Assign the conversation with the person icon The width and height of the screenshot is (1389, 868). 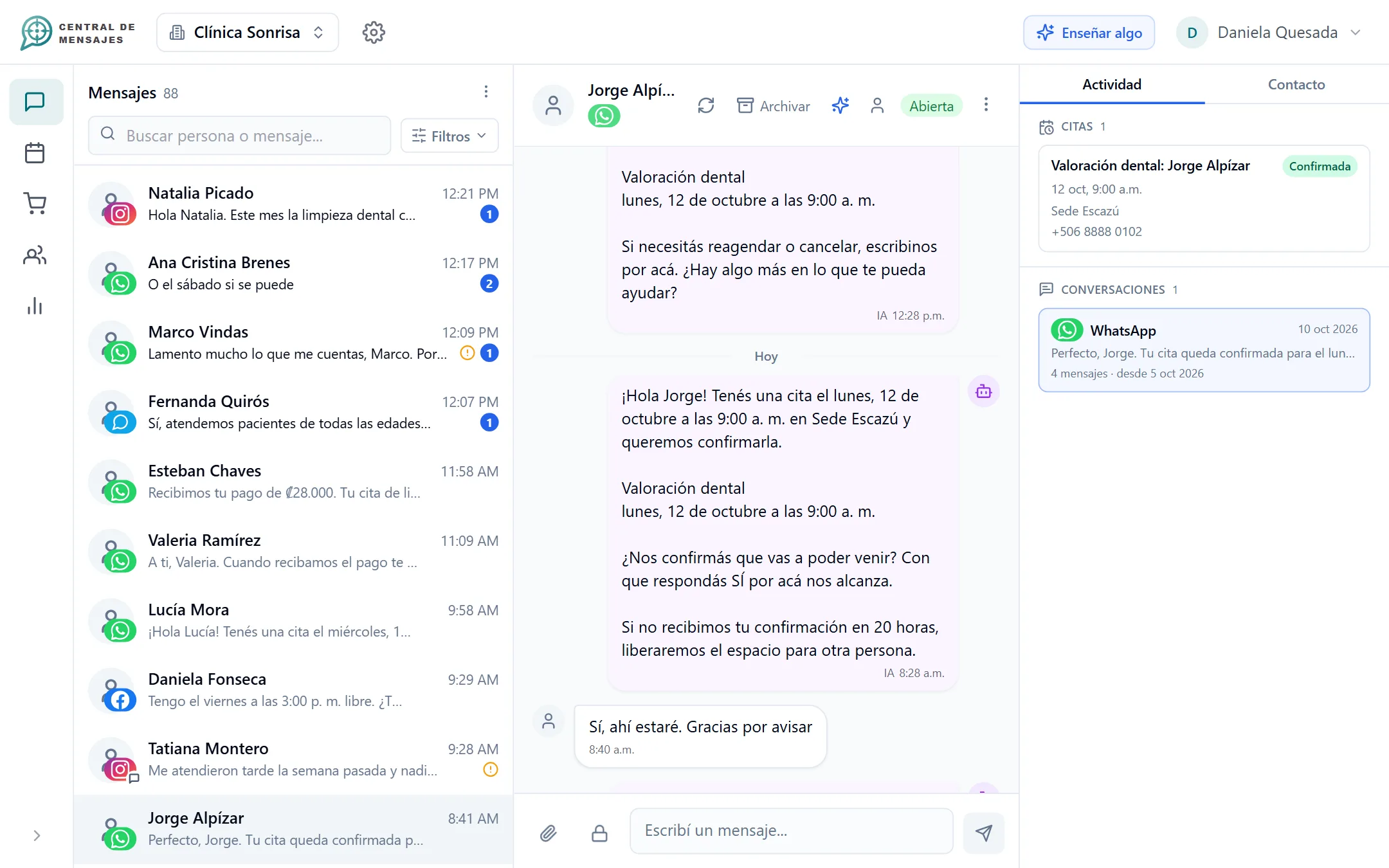click(x=877, y=105)
